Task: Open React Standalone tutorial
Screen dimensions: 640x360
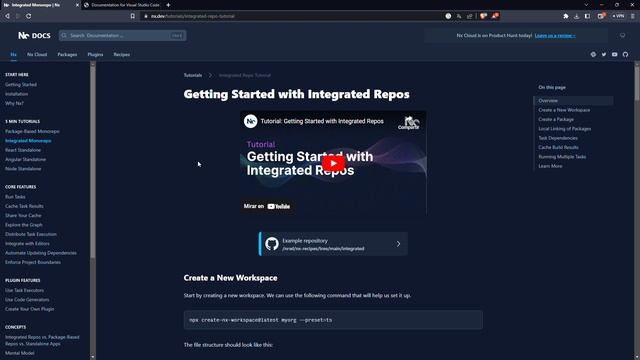Action: tap(23, 150)
